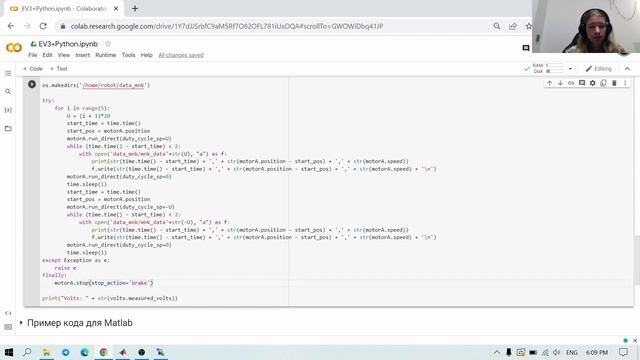The image size is (640, 360).
Task: Share this page icon in address bar
Action: tap(513, 26)
